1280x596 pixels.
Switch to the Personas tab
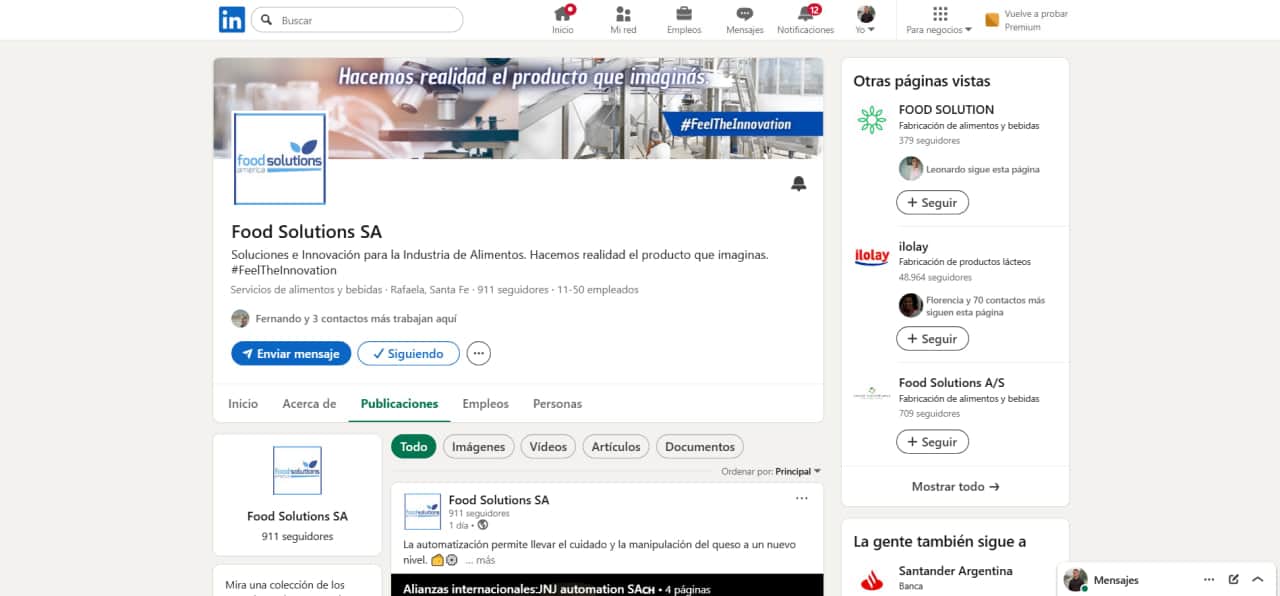[557, 404]
